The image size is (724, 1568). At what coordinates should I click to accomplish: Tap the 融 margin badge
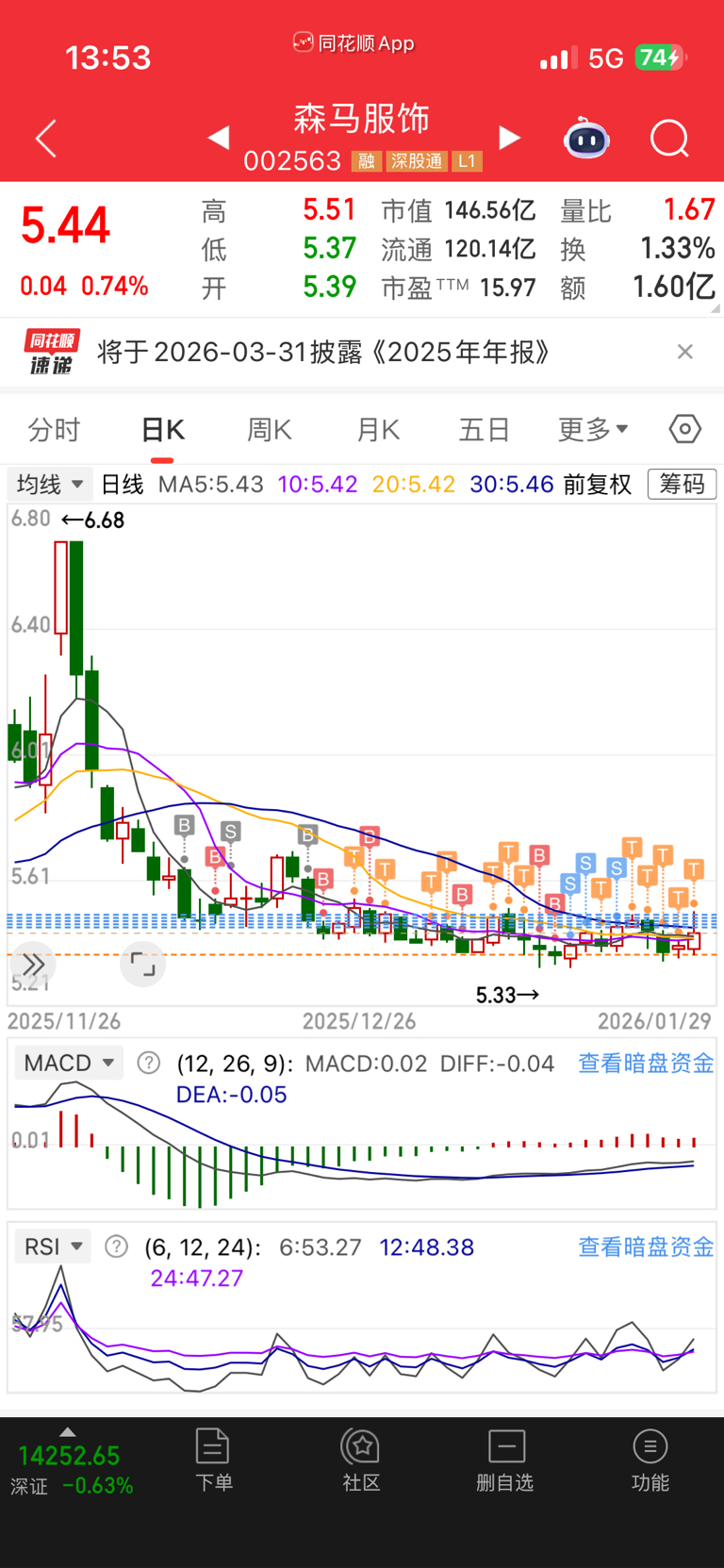[x=366, y=161]
